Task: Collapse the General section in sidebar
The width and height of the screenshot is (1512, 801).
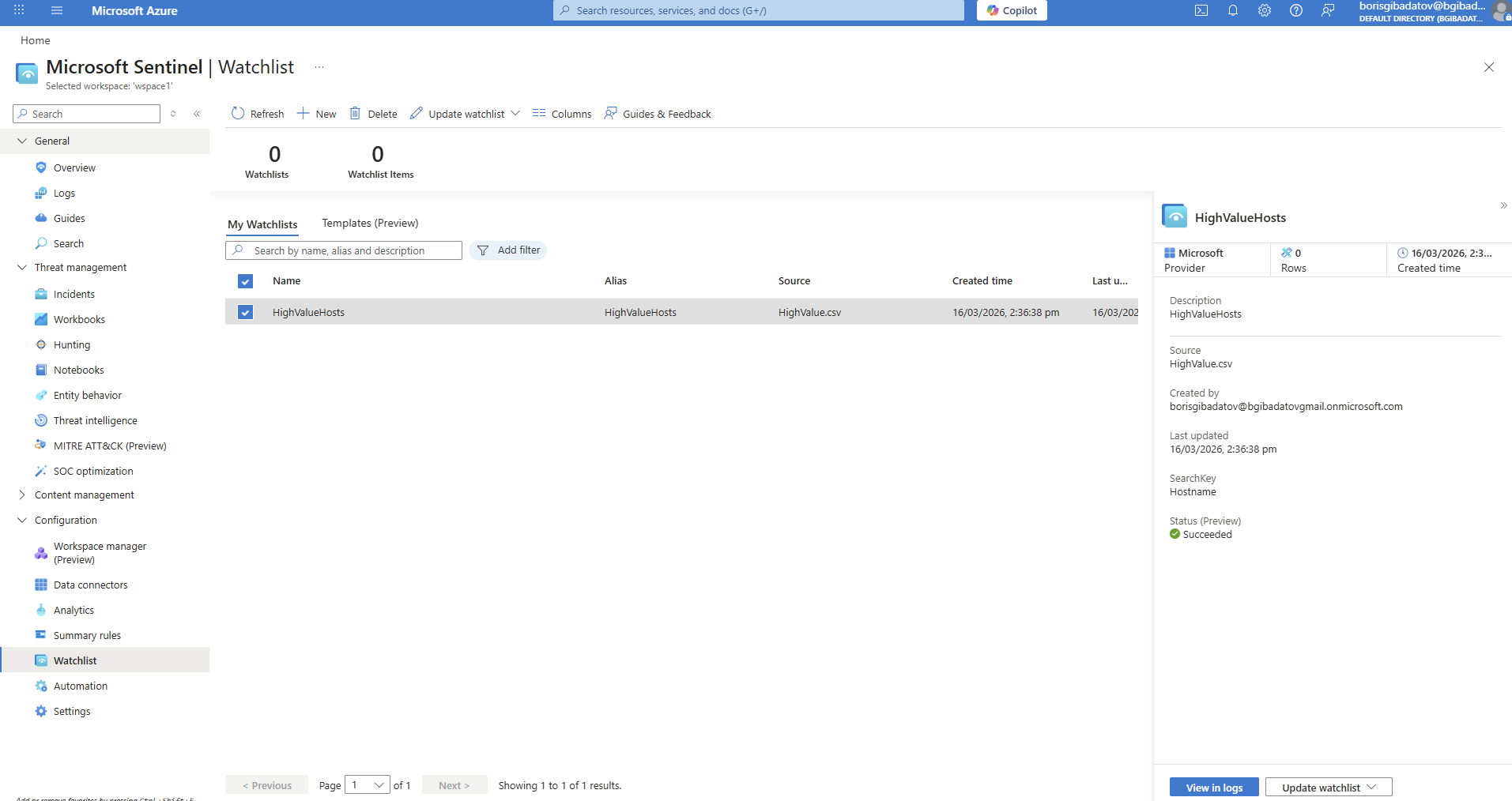Action: (22, 141)
